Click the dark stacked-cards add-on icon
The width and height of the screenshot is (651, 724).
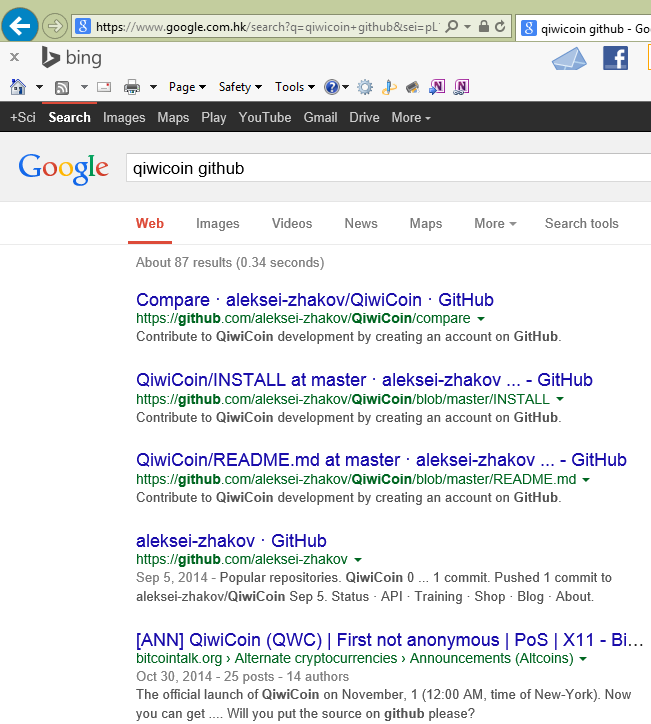412,87
